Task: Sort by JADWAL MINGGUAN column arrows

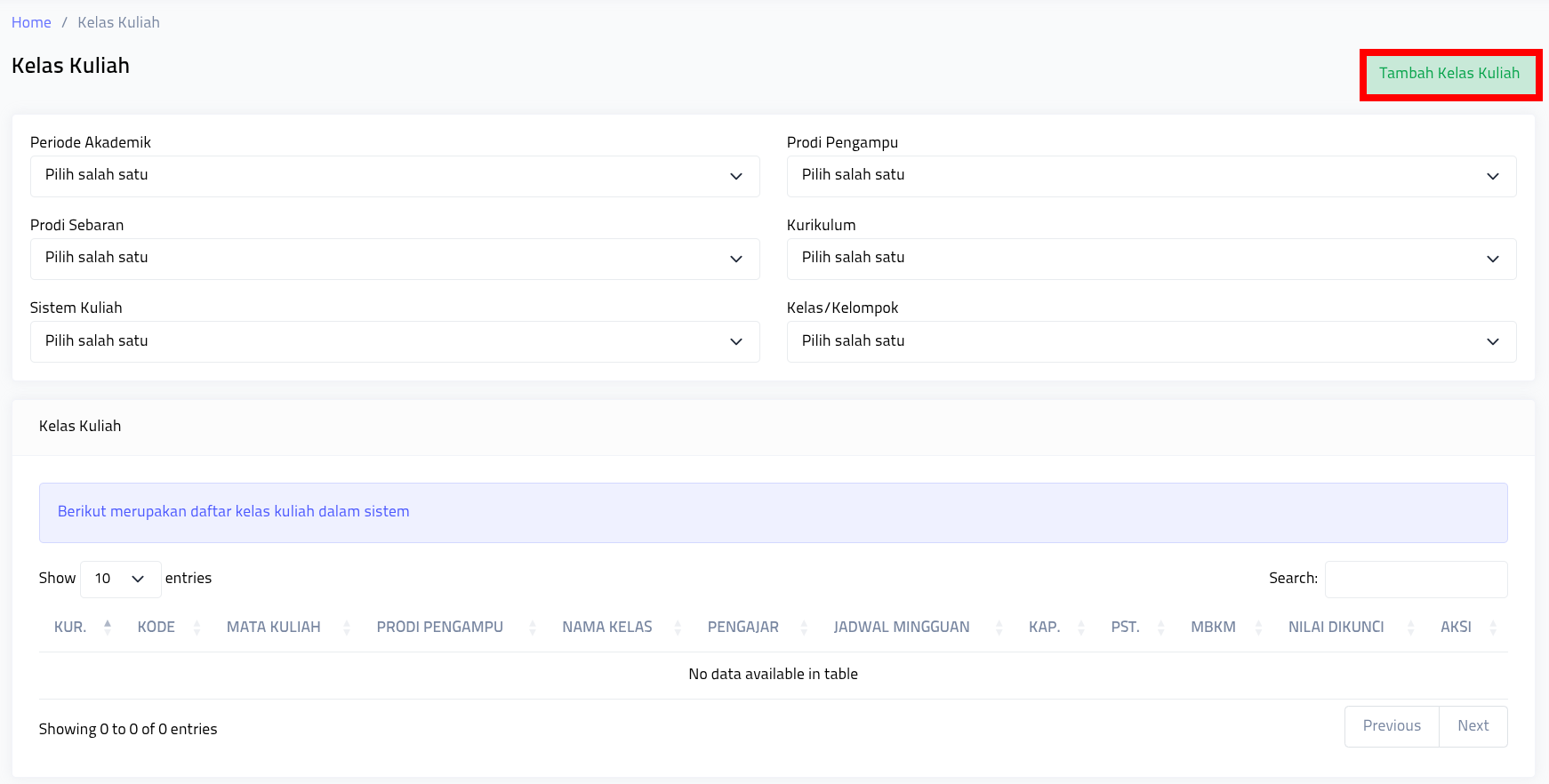Action: point(999,628)
